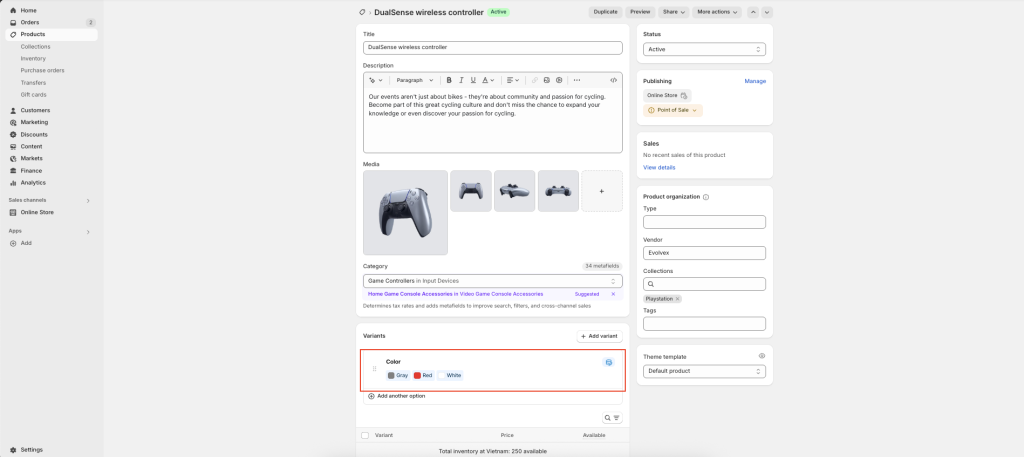Open Purchase orders page
The width and height of the screenshot is (1024, 457).
pyautogui.click(x=42, y=70)
